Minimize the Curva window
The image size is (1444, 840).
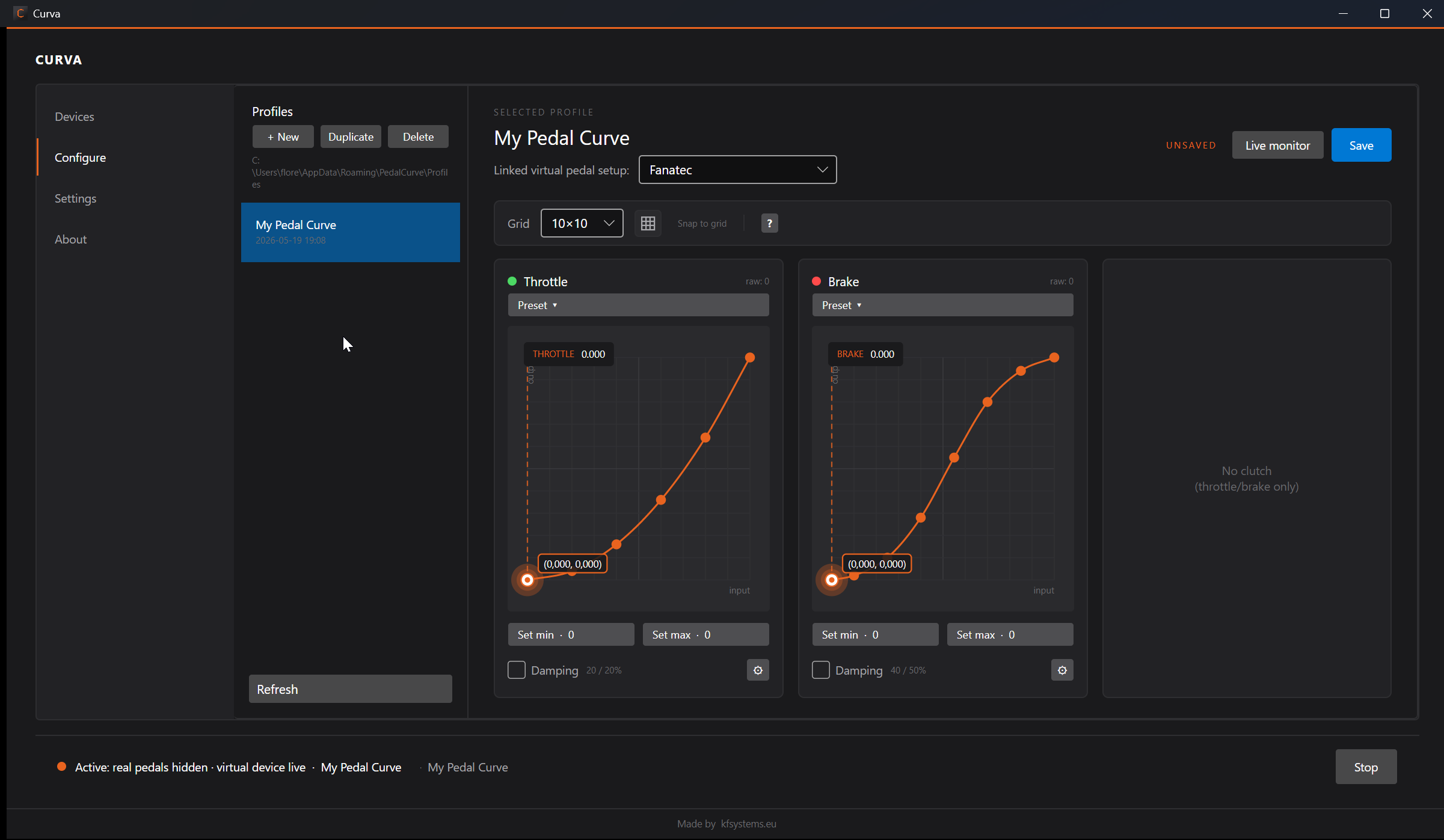tap(1343, 13)
